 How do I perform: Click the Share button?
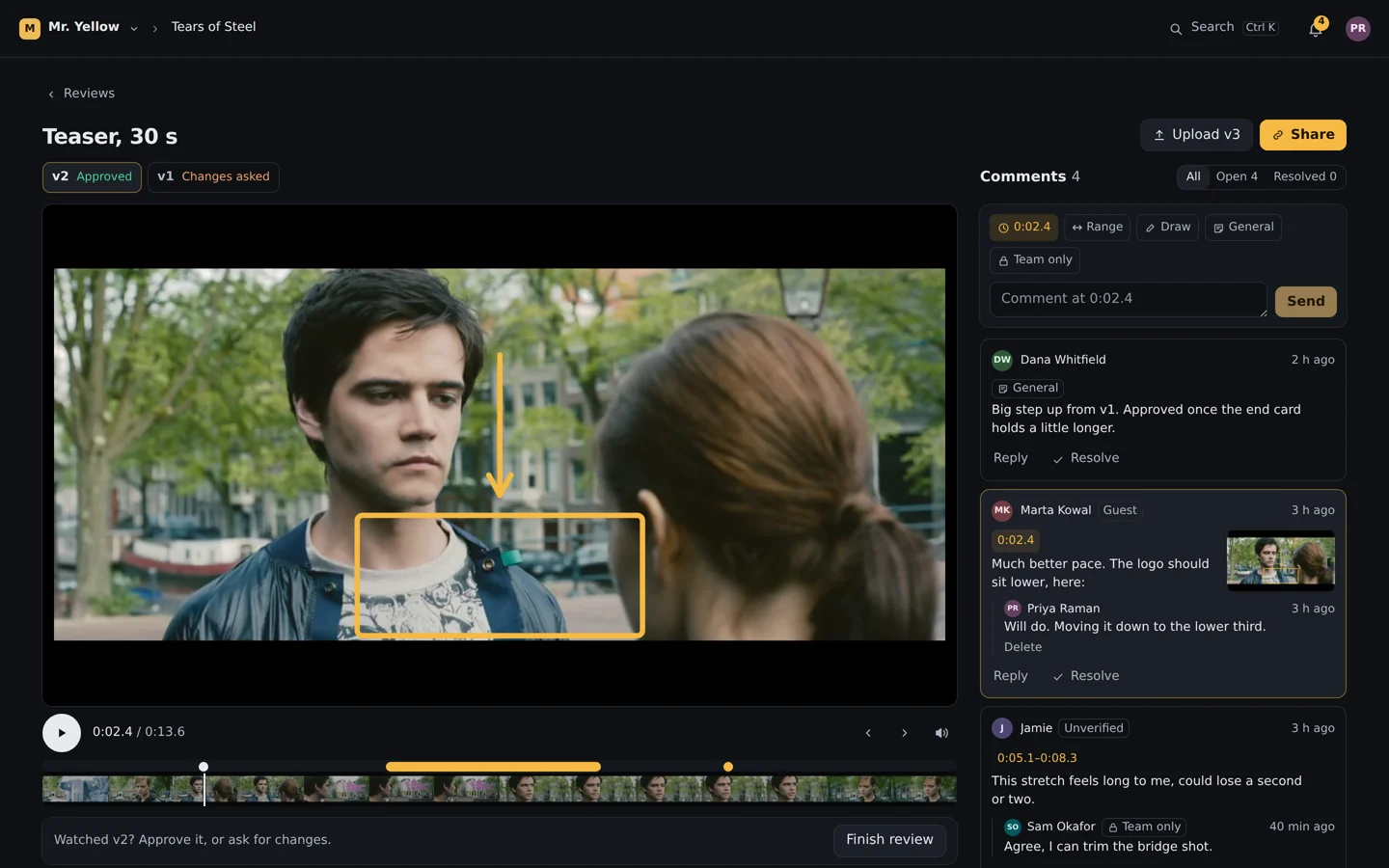tap(1302, 135)
